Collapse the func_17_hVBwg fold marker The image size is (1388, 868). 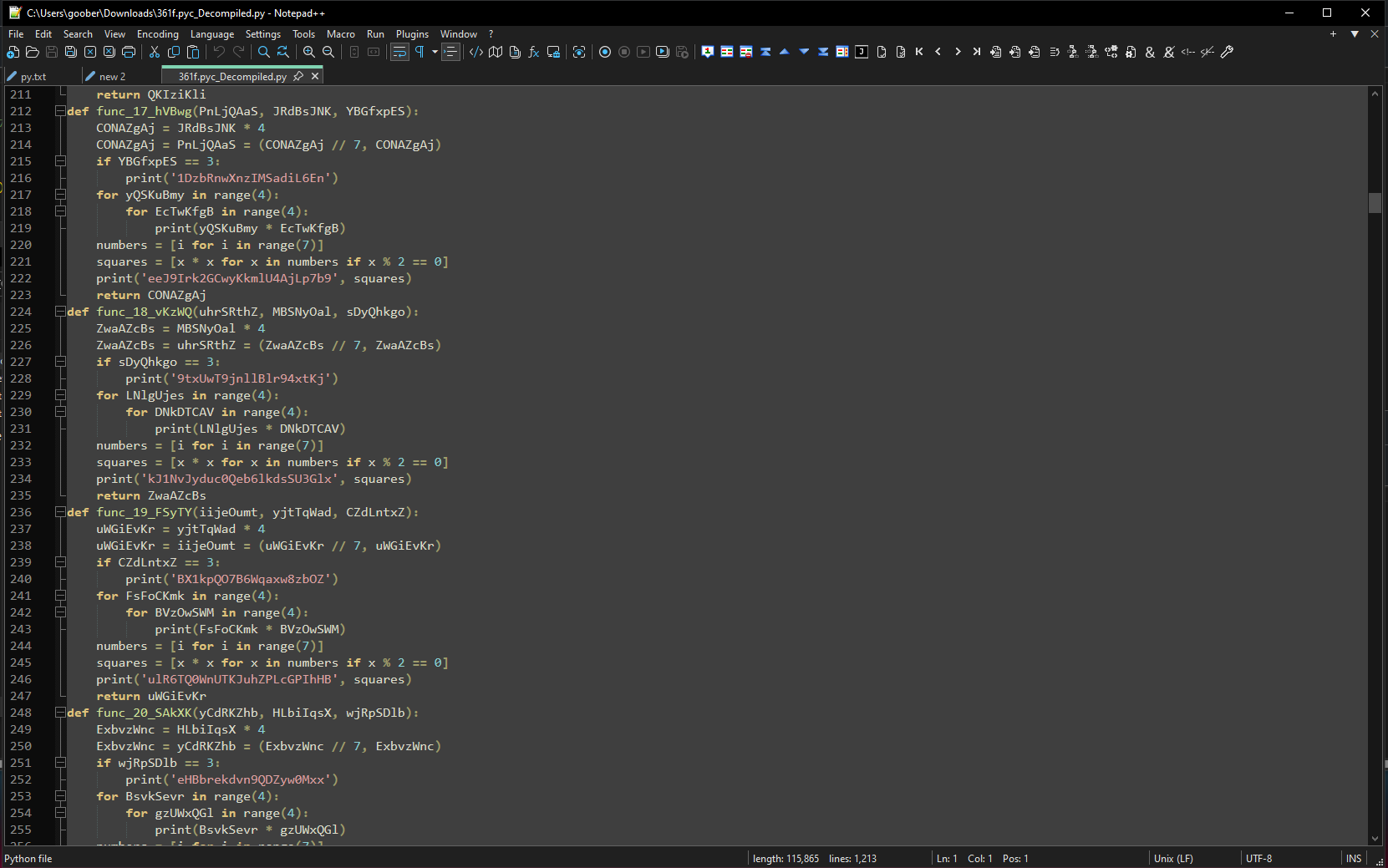tap(60, 111)
